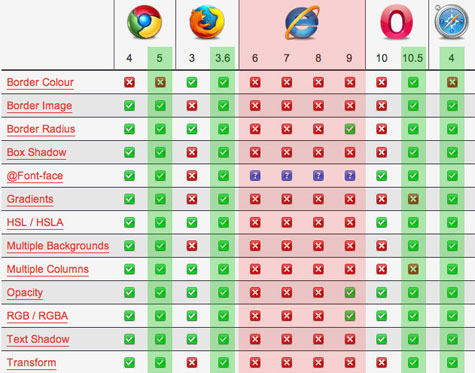Open the Multiple Backgrounds link
475x373 pixels.
tap(58, 246)
